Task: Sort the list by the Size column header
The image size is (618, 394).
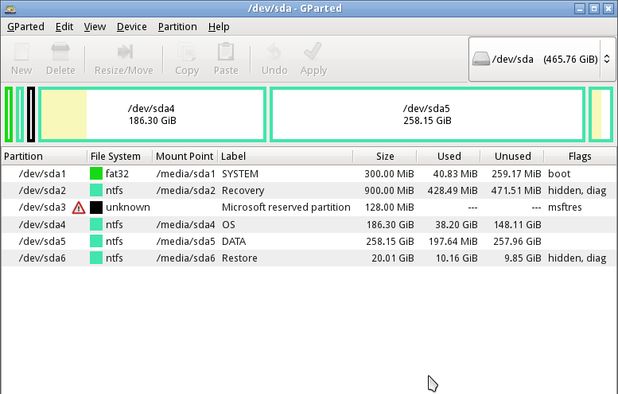Action: click(x=385, y=156)
